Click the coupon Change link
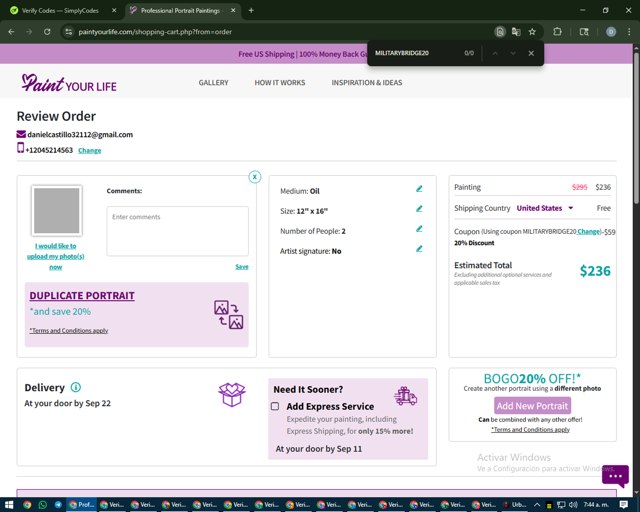 (588, 232)
